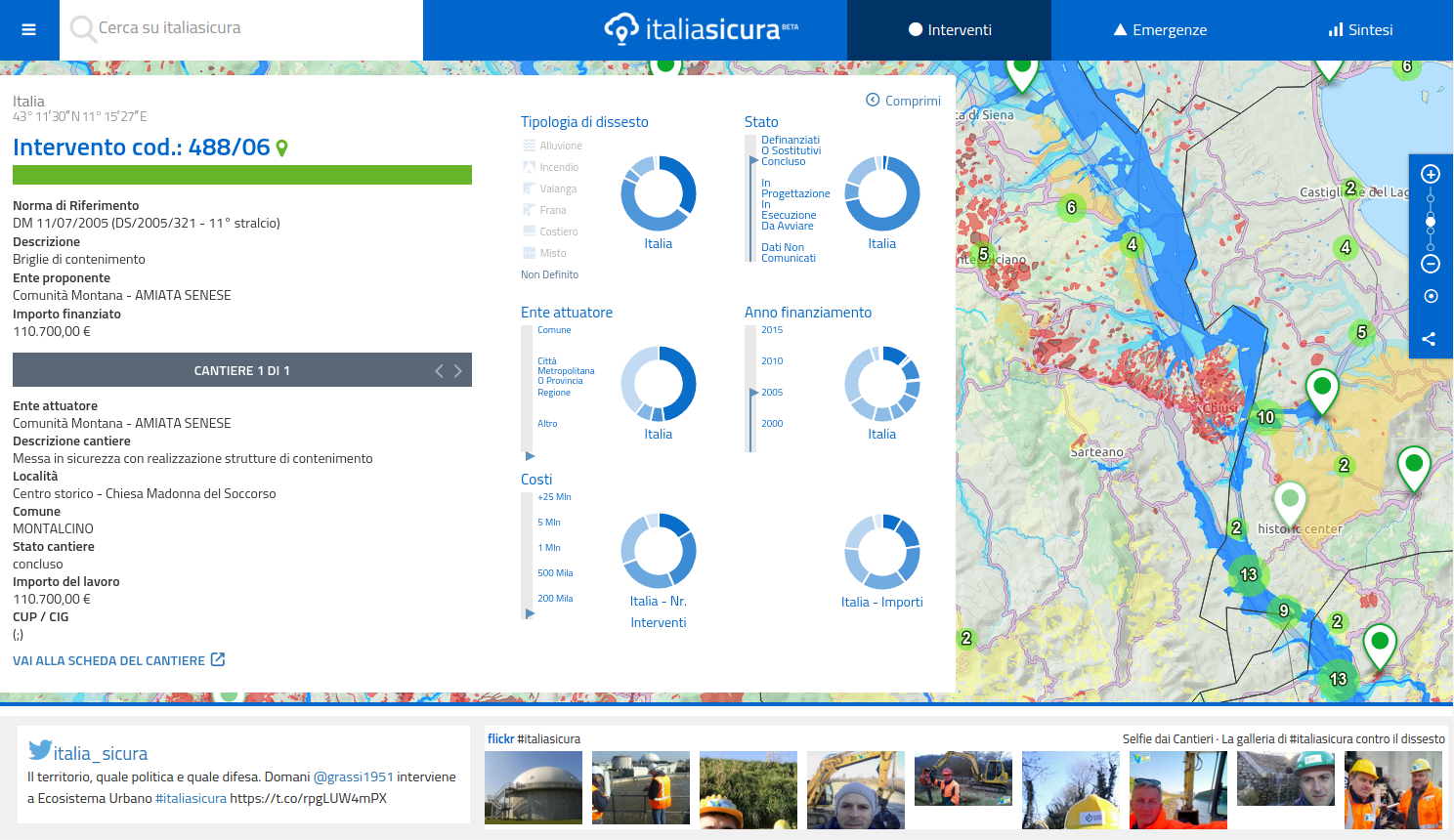Select 2010 financing year
Image resolution: width=1454 pixels, height=840 pixels.
772,361
